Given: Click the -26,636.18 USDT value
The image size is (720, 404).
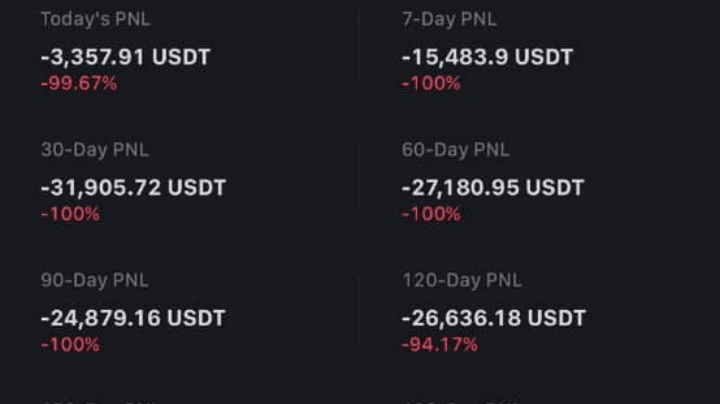Looking at the screenshot, I should pos(494,318).
